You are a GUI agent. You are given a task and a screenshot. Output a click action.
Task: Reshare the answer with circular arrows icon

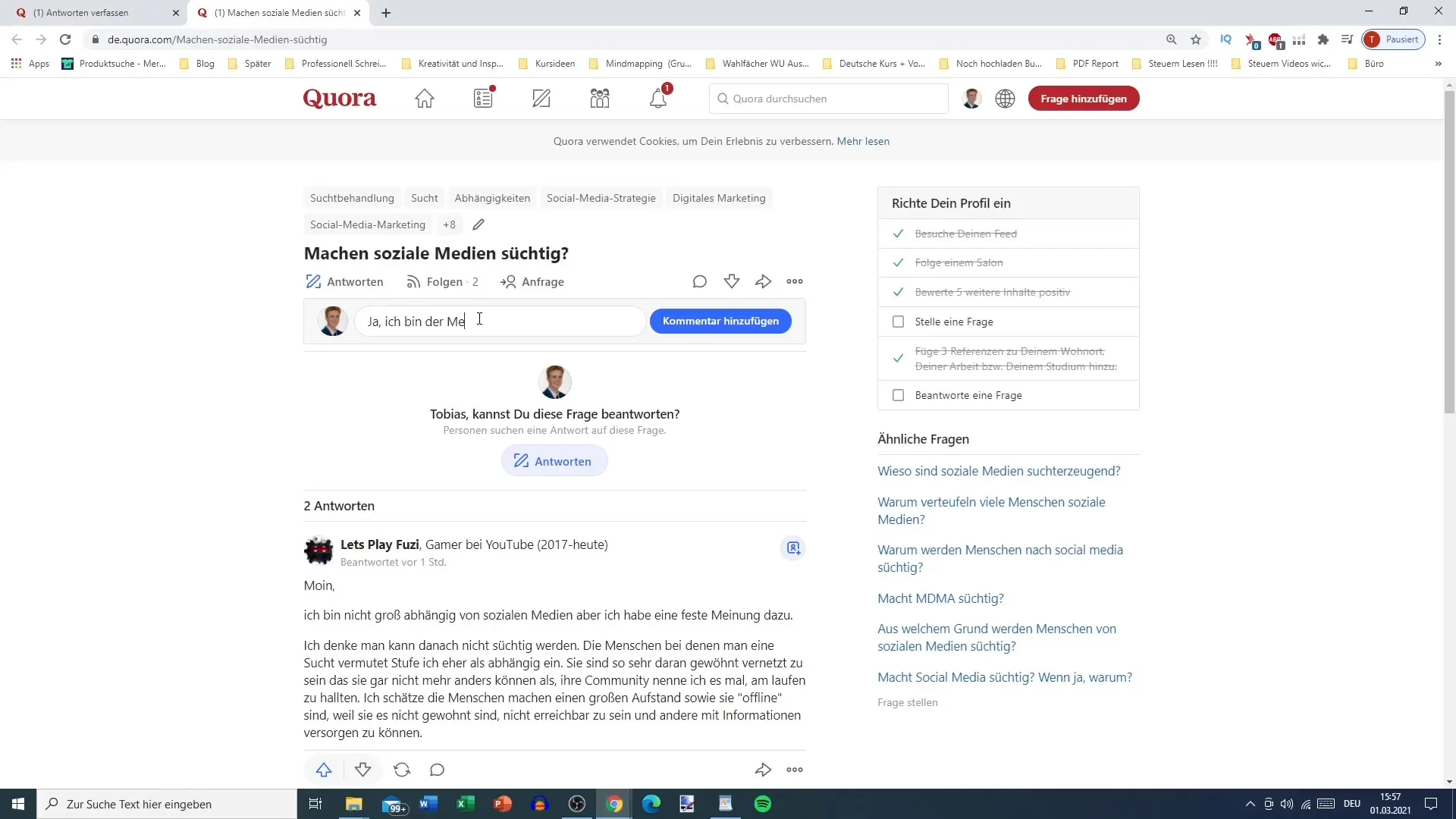tap(402, 770)
